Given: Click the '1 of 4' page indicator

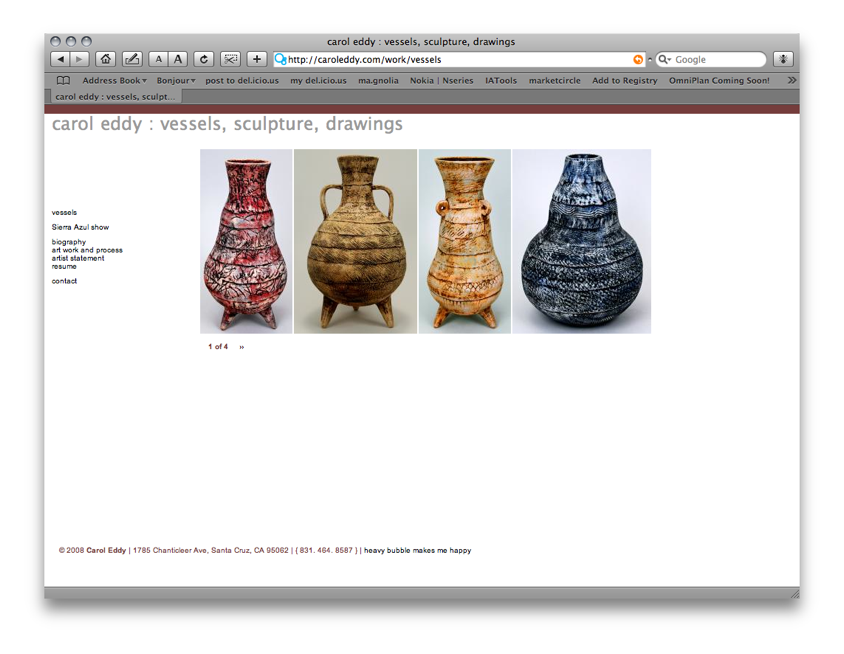Looking at the screenshot, I should (218, 347).
